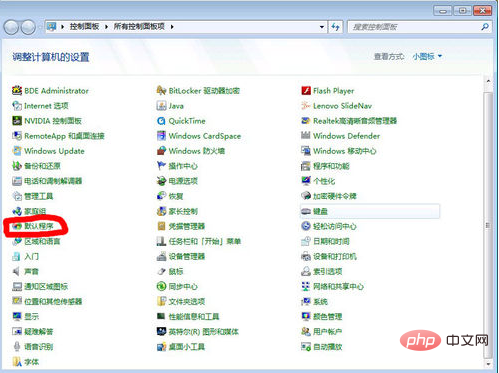Open 设备和打印机 link
The image size is (499, 373).
tap(335, 256)
